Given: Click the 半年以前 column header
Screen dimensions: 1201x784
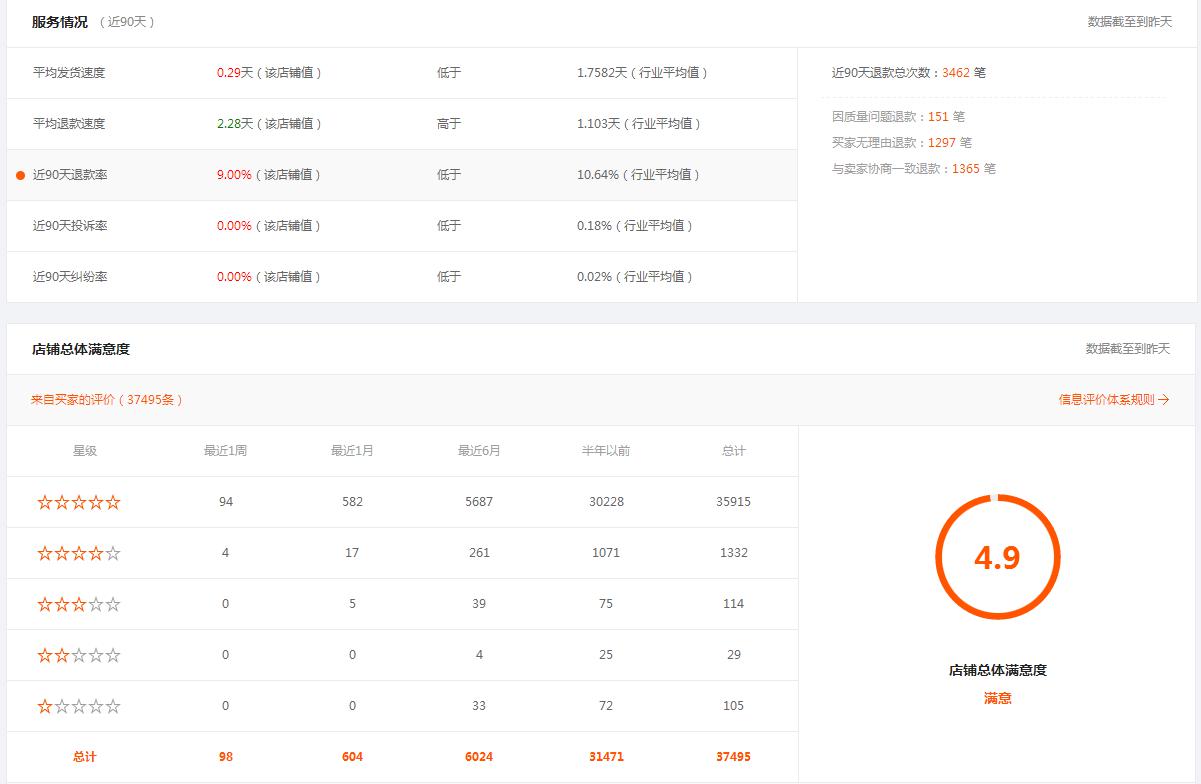Looking at the screenshot, I should tap(606, 451).
